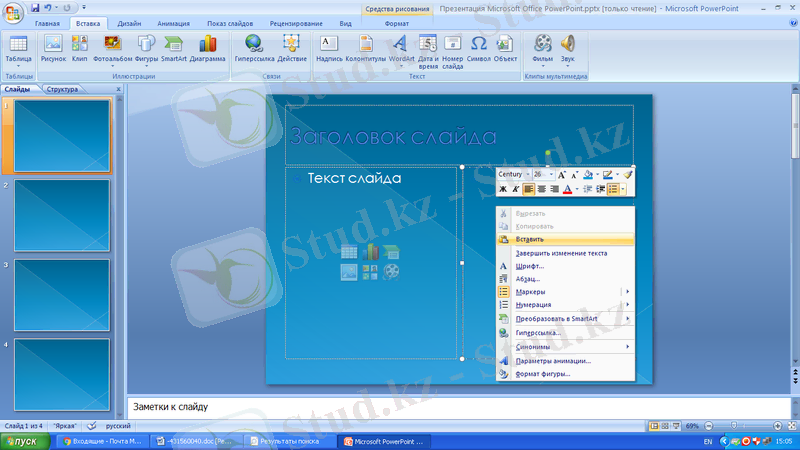Click the Надпись text box icon

[x=329, y=46]
